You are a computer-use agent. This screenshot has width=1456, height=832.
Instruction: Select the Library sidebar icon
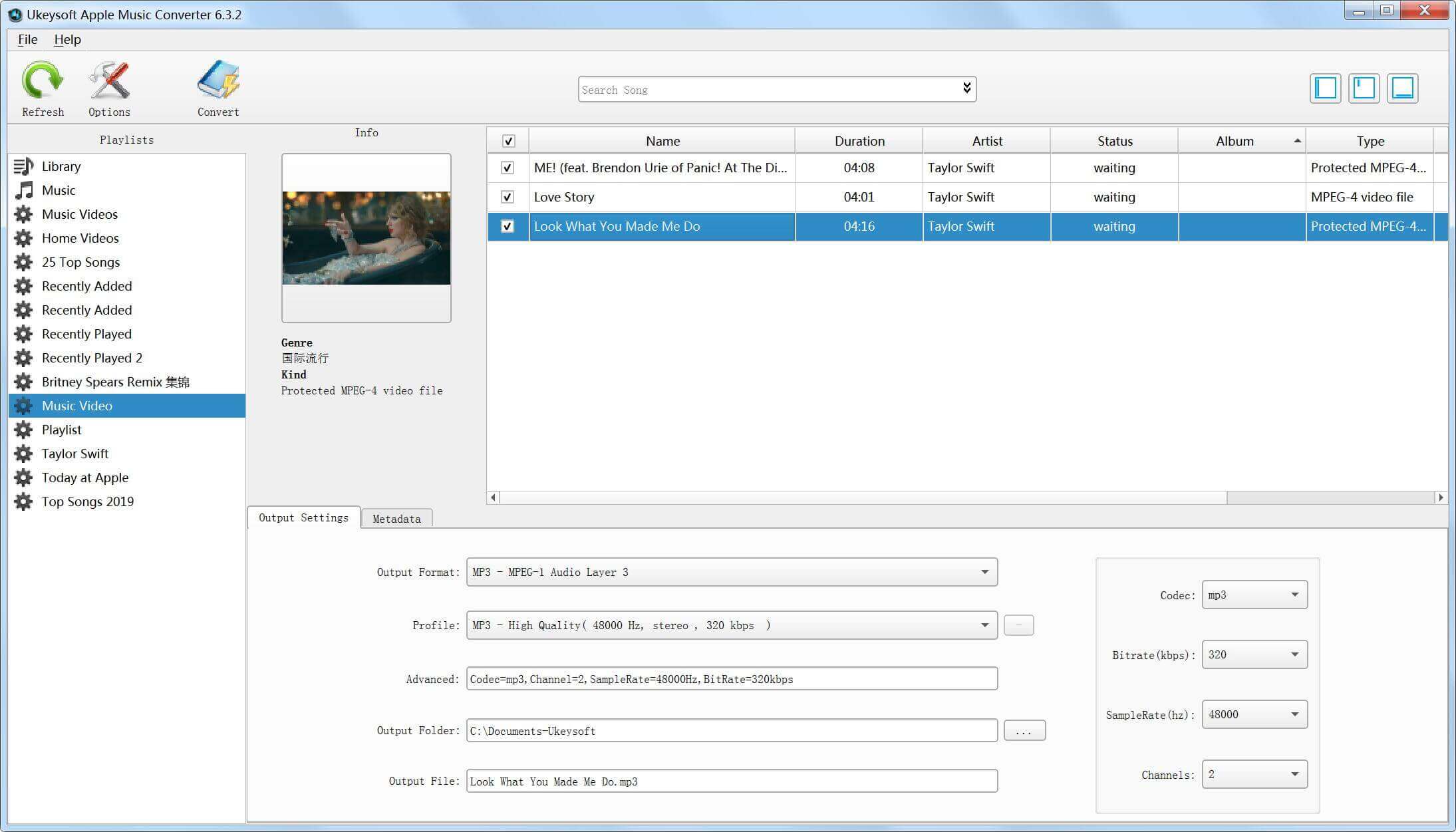click(x=22, y=165)
